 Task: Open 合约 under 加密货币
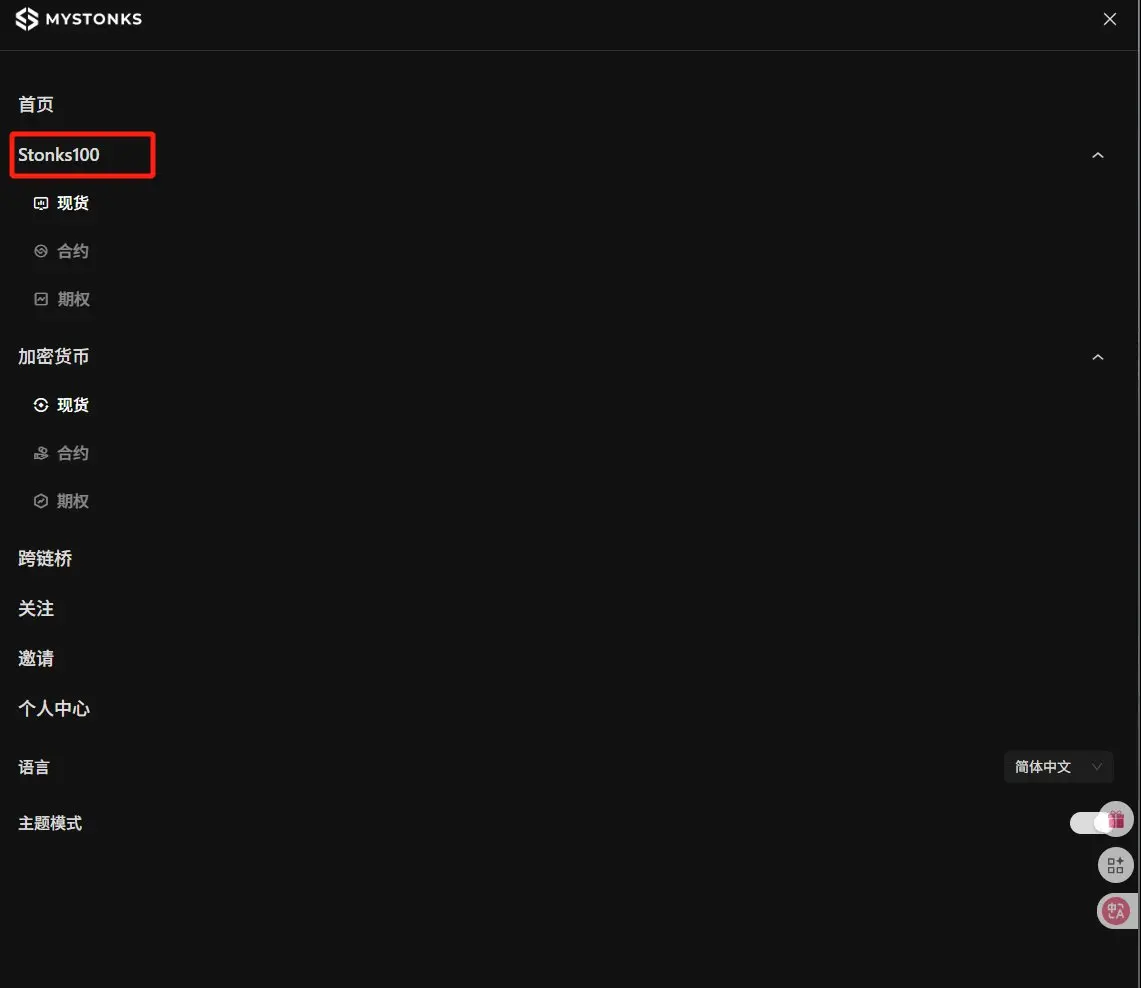click(73, 453)
